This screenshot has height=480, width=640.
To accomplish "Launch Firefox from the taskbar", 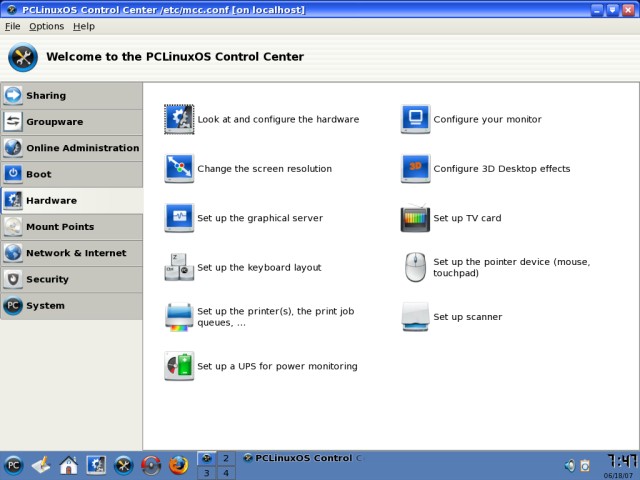I will 179,465.
